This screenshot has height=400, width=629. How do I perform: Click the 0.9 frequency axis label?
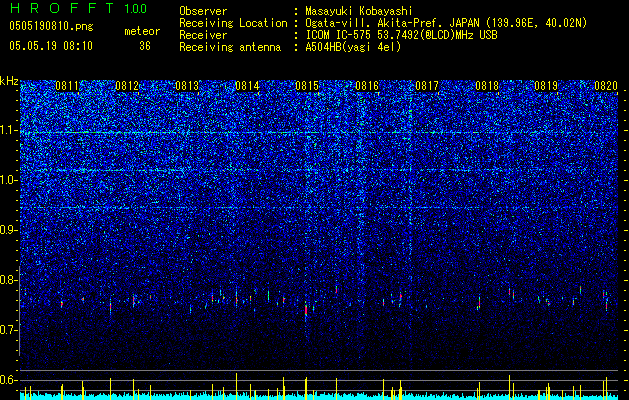(9, 230)
